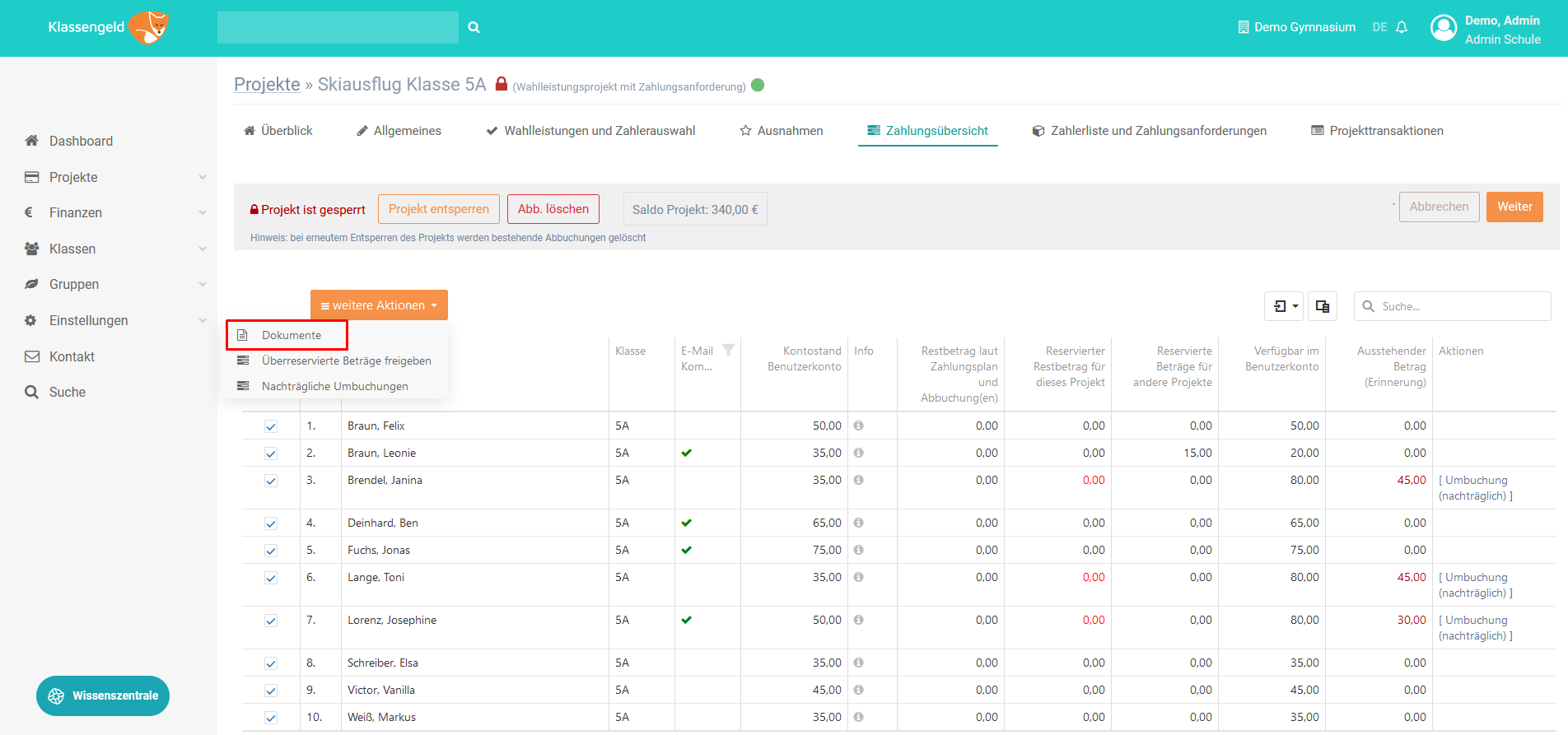Toggle checkbox for Brendel, Janina

(x=271, y=481)
